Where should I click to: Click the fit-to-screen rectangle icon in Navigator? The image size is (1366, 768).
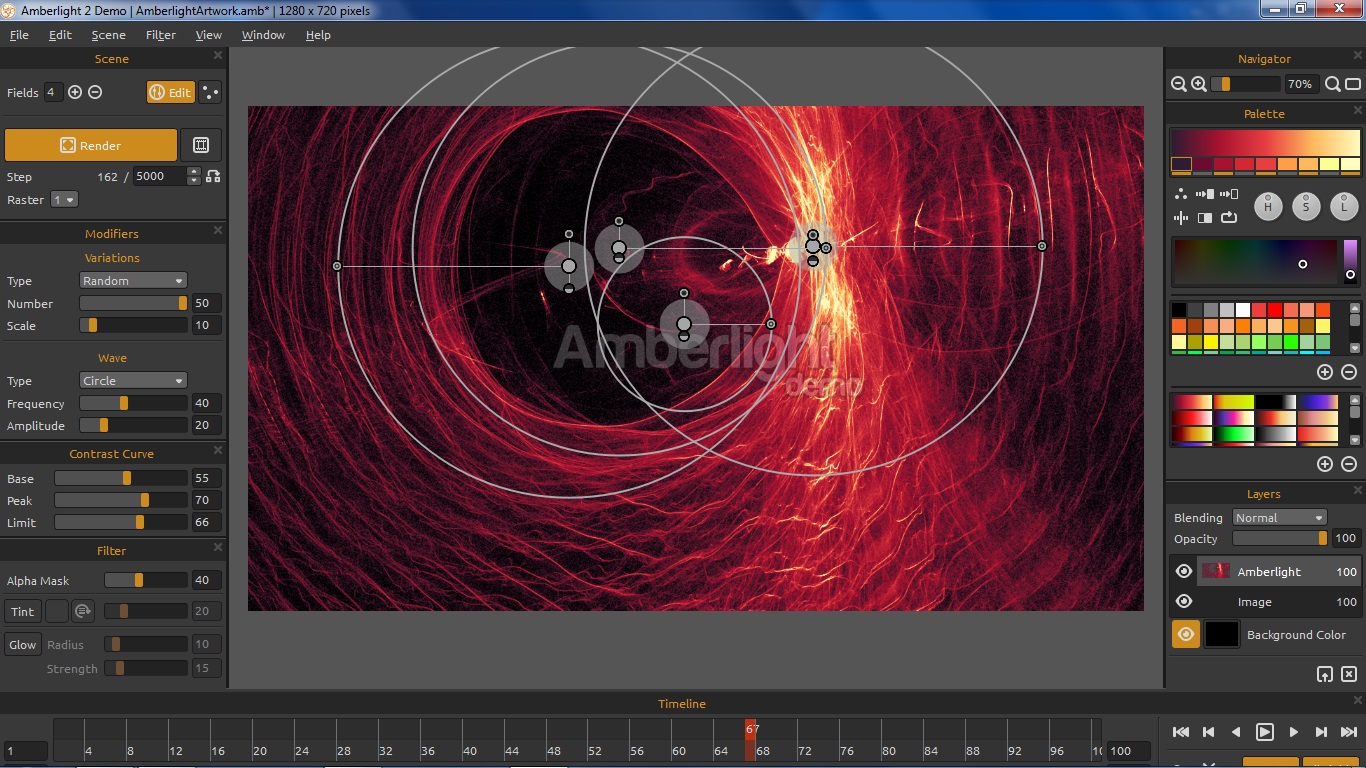(x=1353, y=85)
